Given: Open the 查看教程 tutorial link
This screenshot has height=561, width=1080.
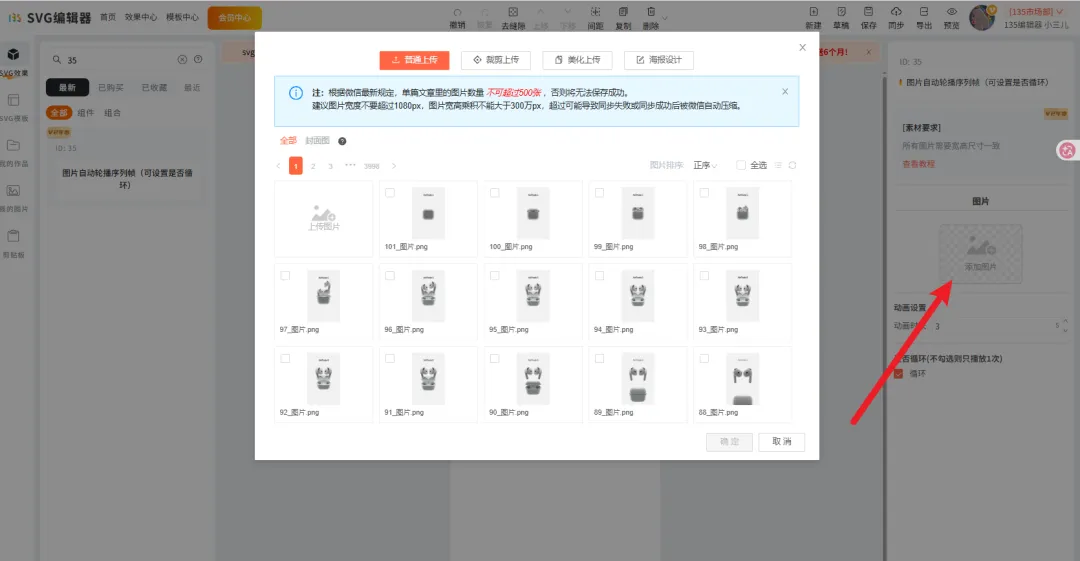Looking at the screenshot, I should [918, 164].
